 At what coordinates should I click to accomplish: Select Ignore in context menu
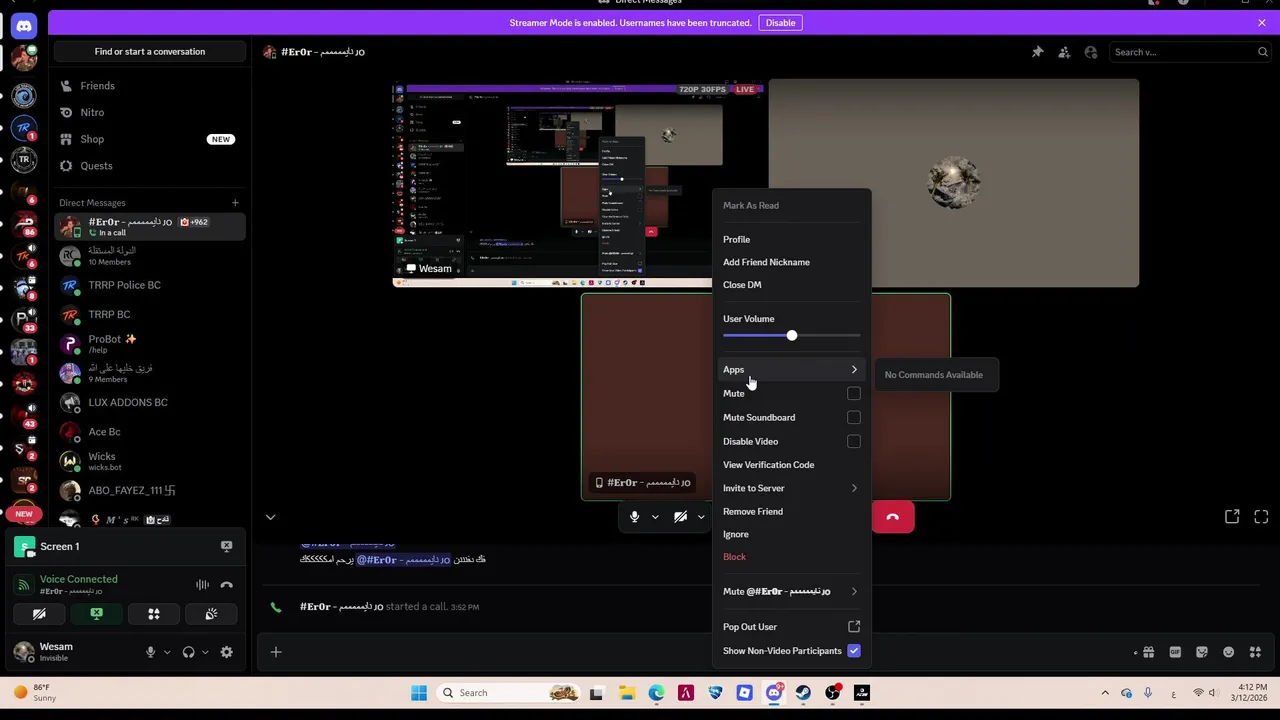(791, 534)
